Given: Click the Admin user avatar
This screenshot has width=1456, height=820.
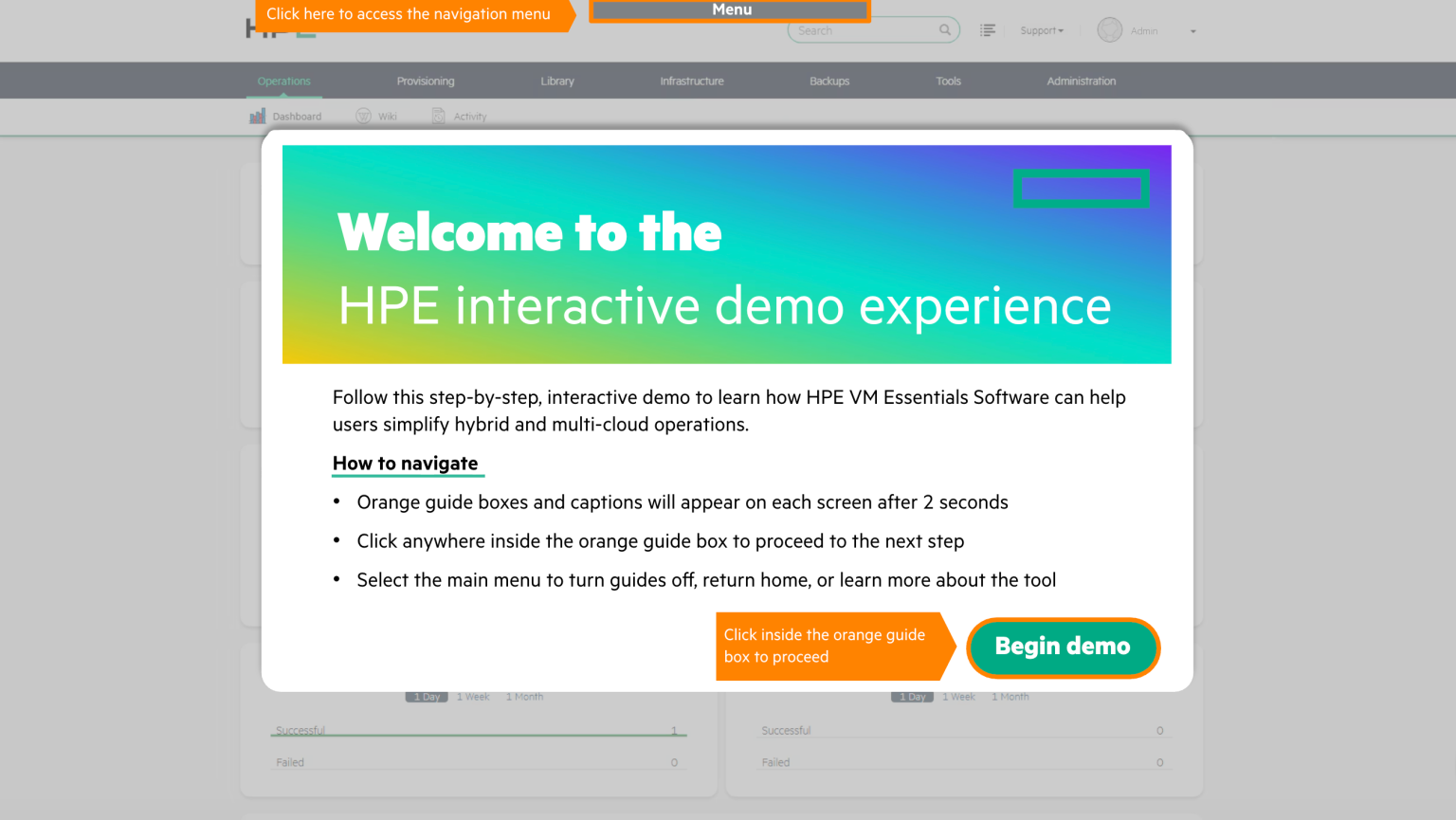Looking at the screenshot, I should (x=1109, y=30).
